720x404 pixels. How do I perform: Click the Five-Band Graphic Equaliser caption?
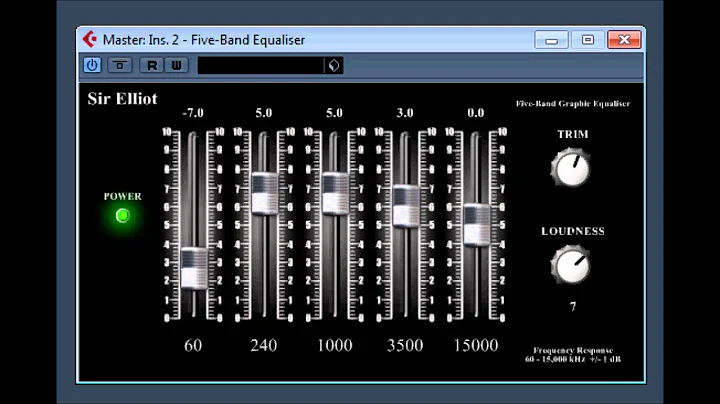tap(573, 103)
